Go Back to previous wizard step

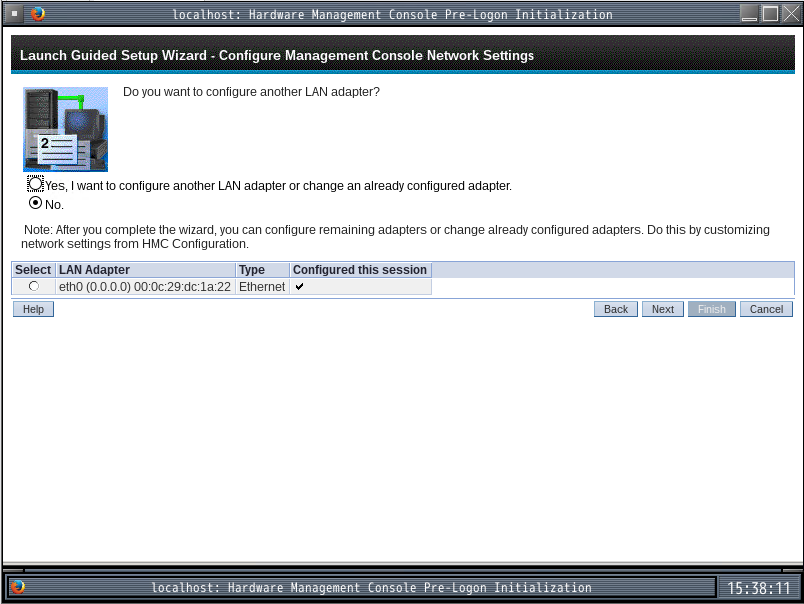click(616, 309)
